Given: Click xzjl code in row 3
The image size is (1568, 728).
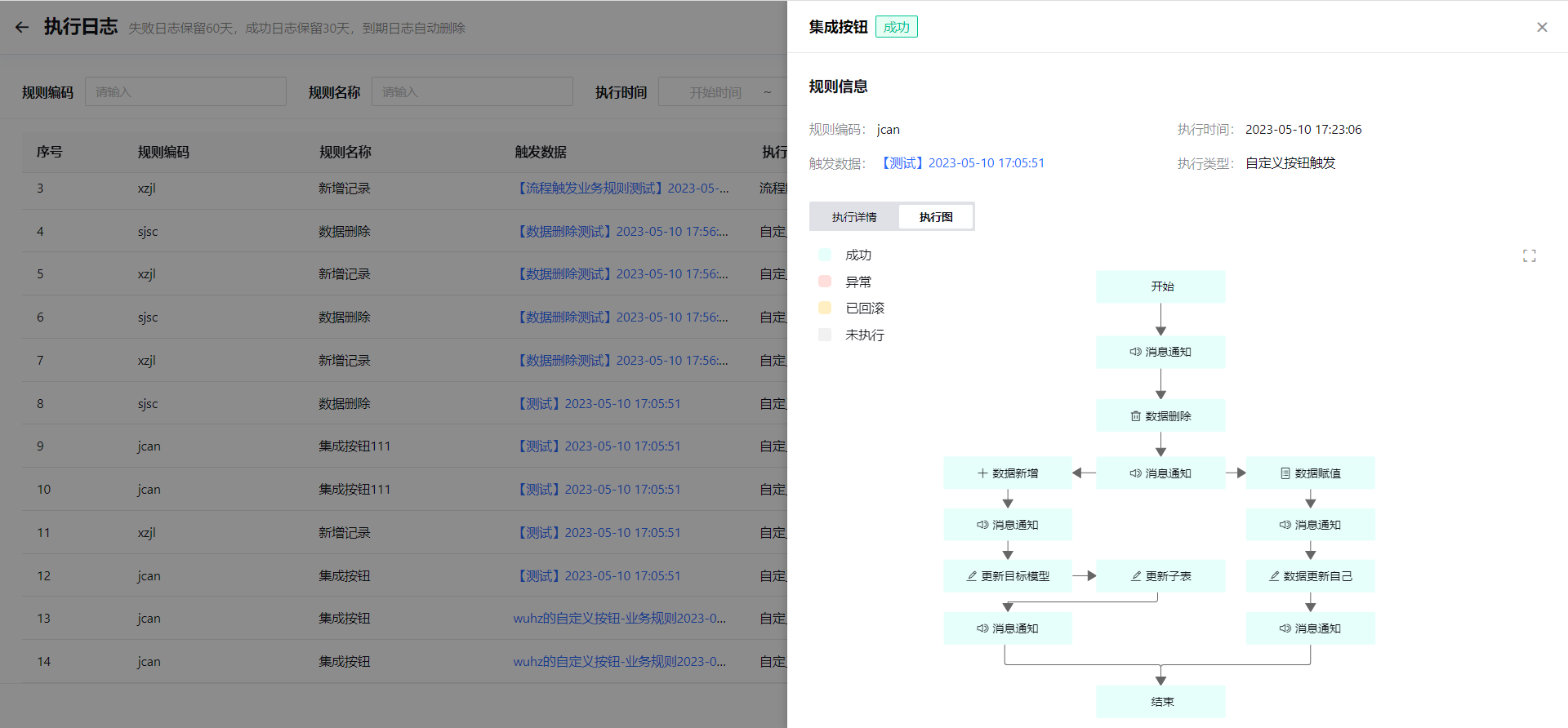Looking at the screenshot, I should (x=147, y=189).
